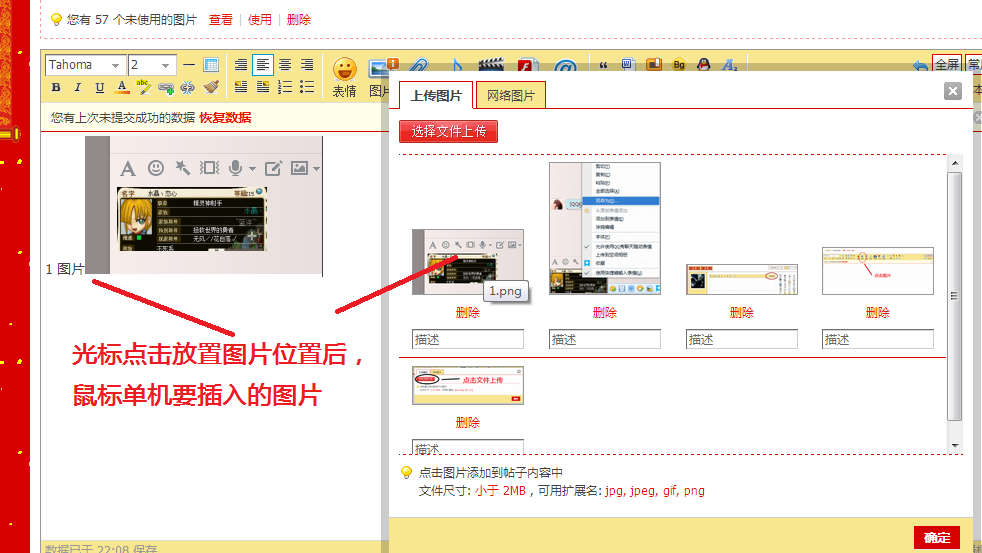Click 恢复数据 link to restore data
Viewport: 982px width, 553px height.
coord(225,118)
